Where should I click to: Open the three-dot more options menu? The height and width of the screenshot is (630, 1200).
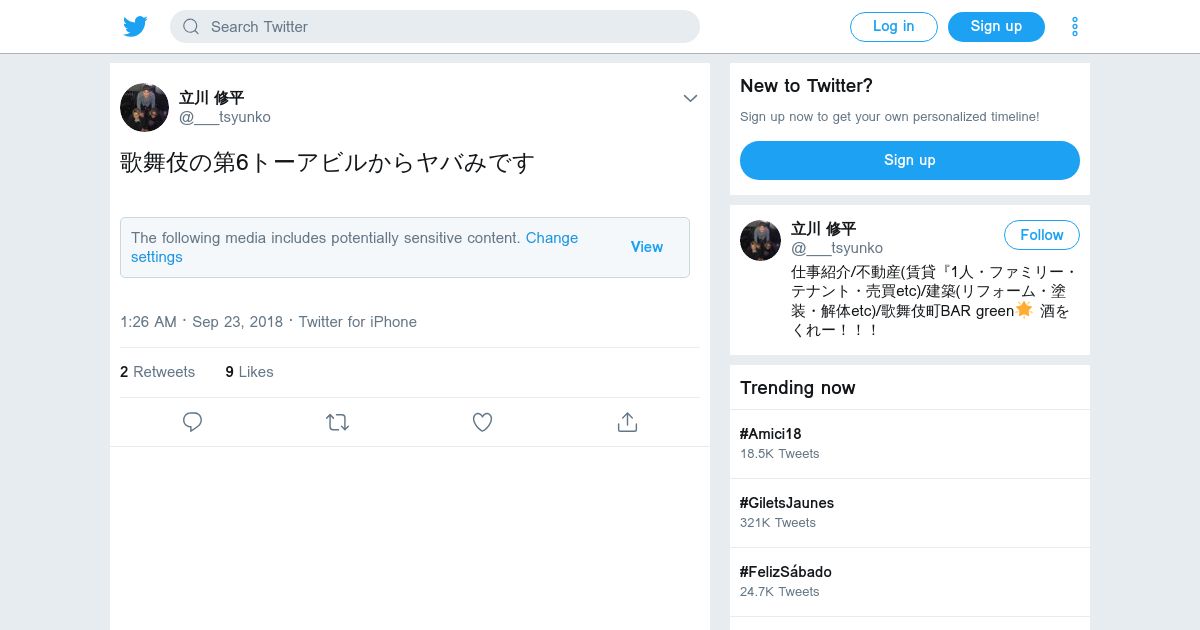pyautogui.click(x=1075, y=27)
